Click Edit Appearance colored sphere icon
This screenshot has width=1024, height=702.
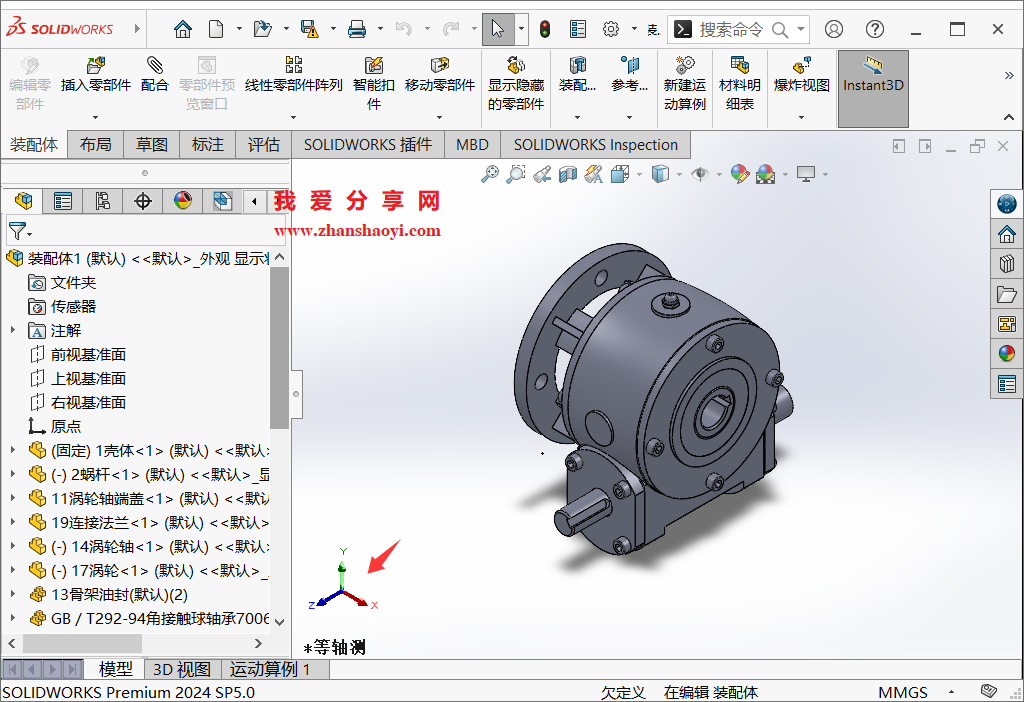(x=739, y=174)
